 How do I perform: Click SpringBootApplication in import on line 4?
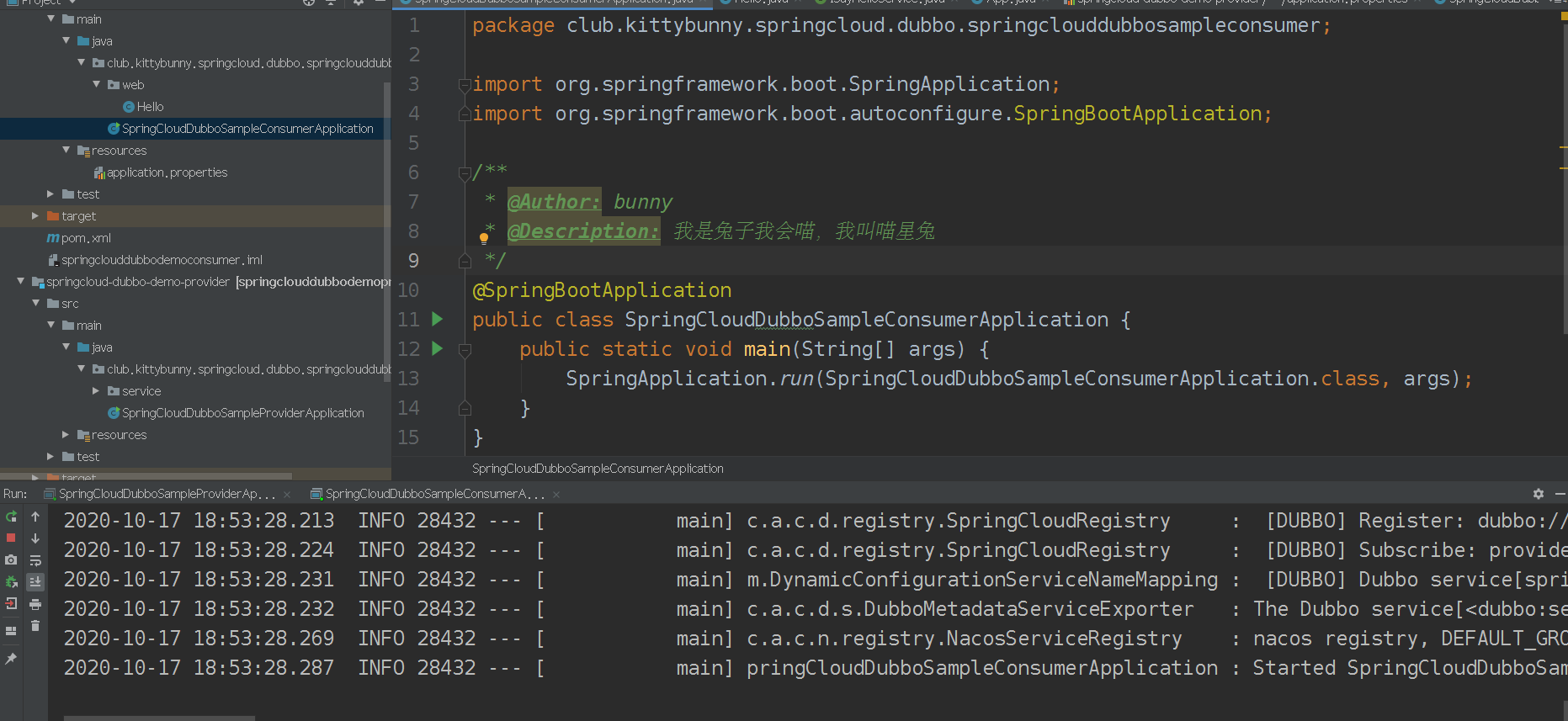click(x=1138, y=114)
